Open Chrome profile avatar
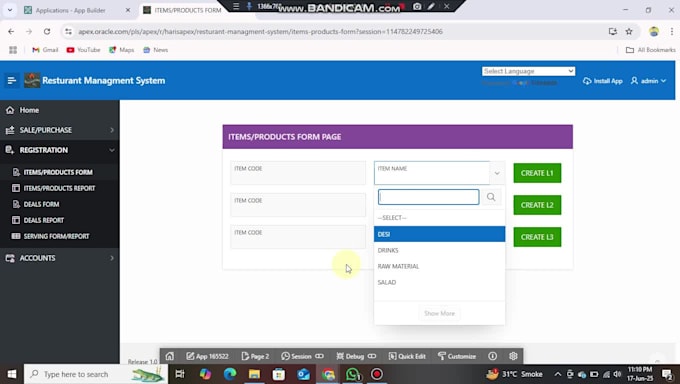680x384 pixels. coord(654,32)
